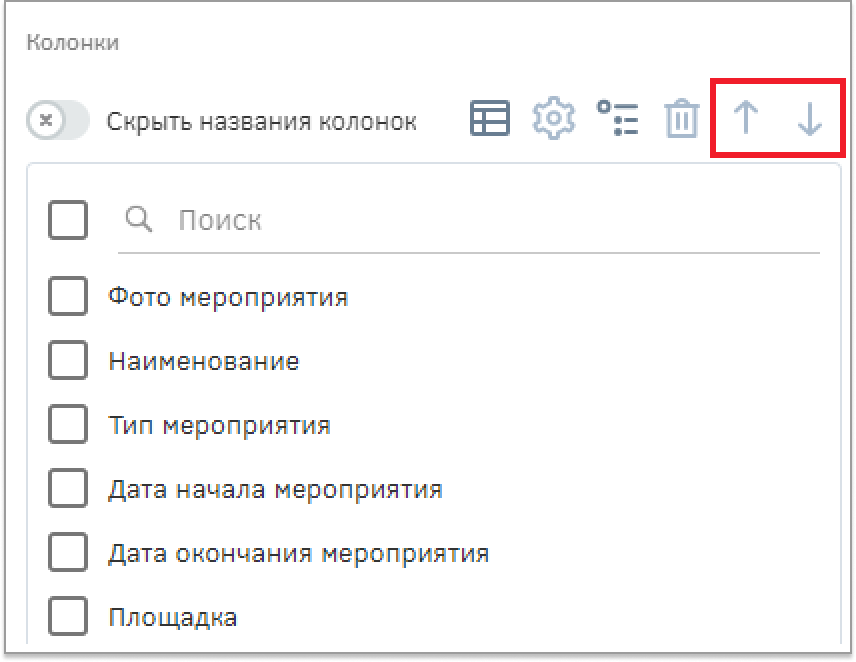The width and height of the screenshot is (856, 662).
Task: Select the Площадка label
Action: click(173, 618)
